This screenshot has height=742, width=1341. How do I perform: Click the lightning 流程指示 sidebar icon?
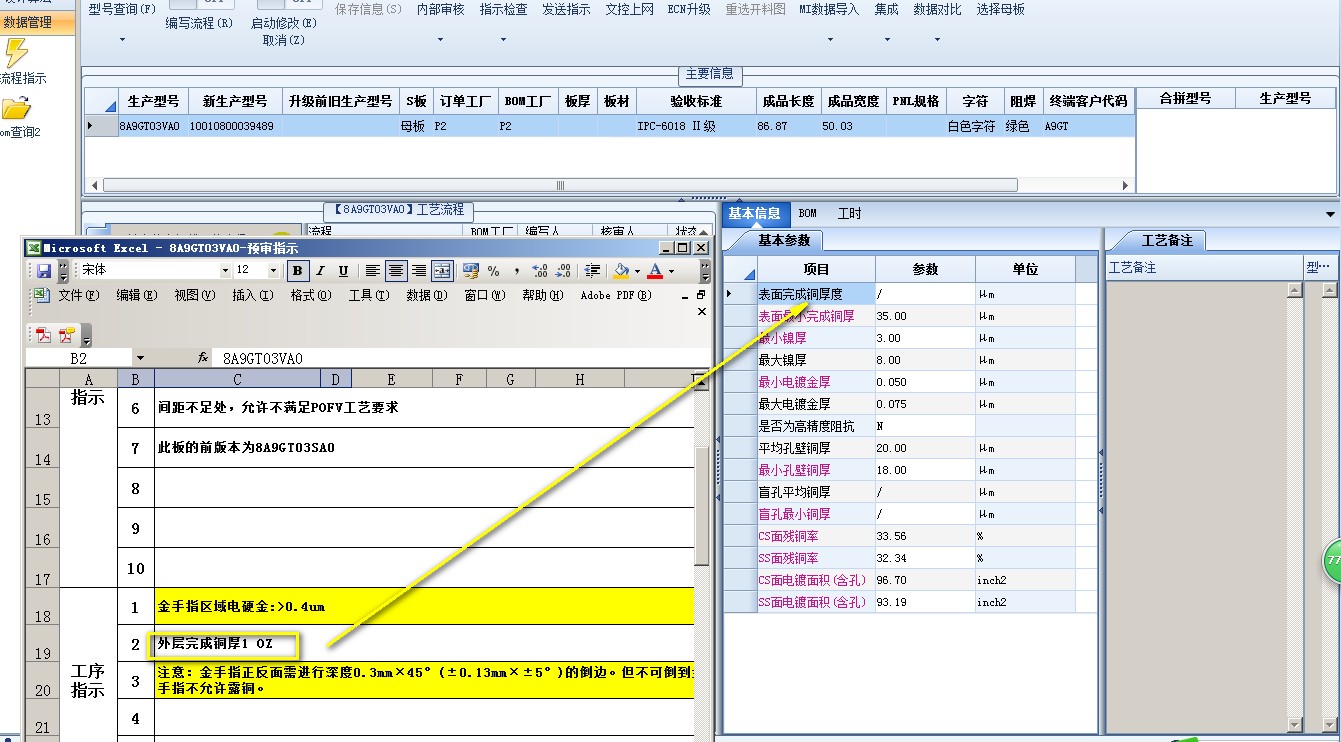pos(17,54)
